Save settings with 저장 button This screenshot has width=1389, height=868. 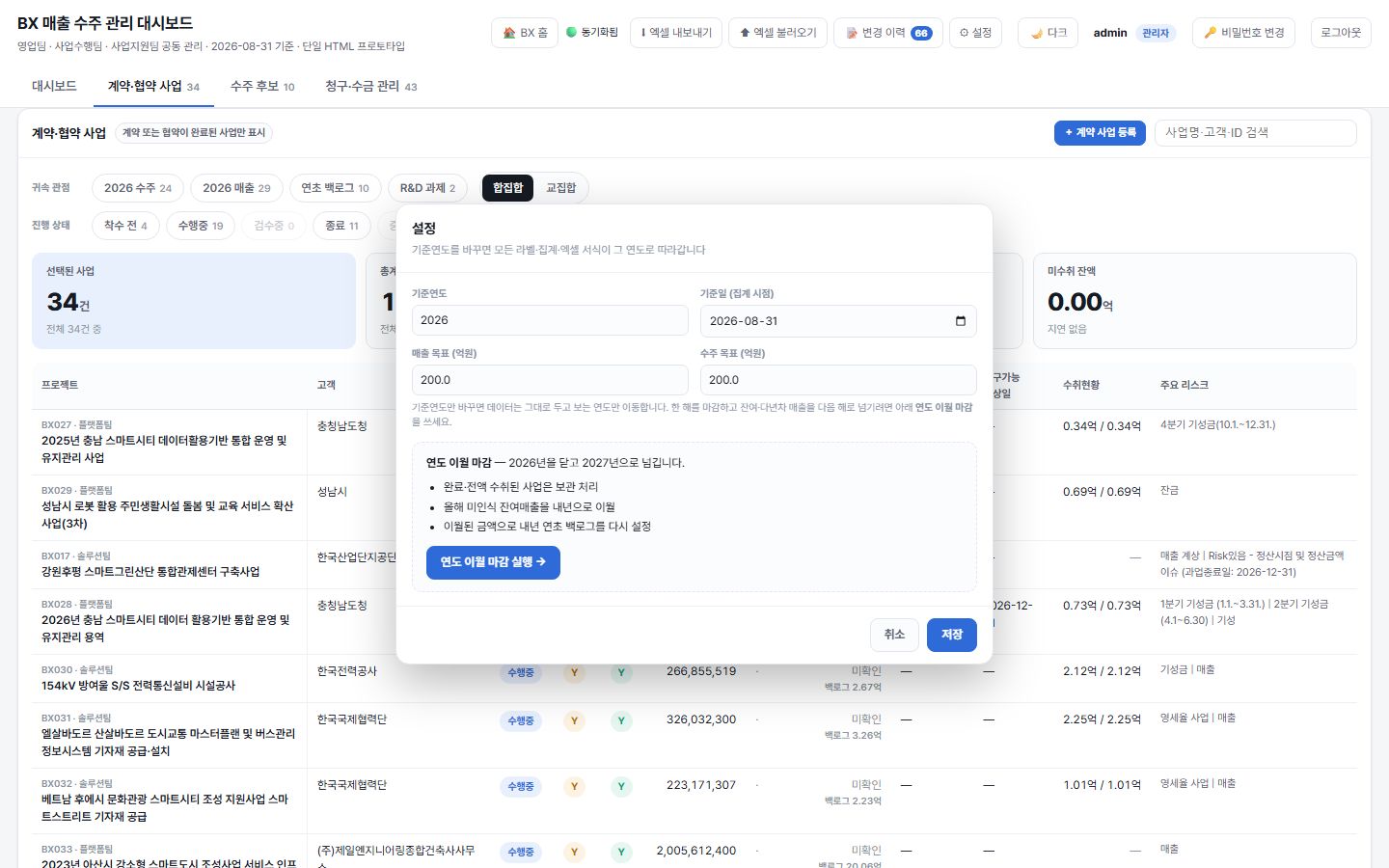[952, 635]
